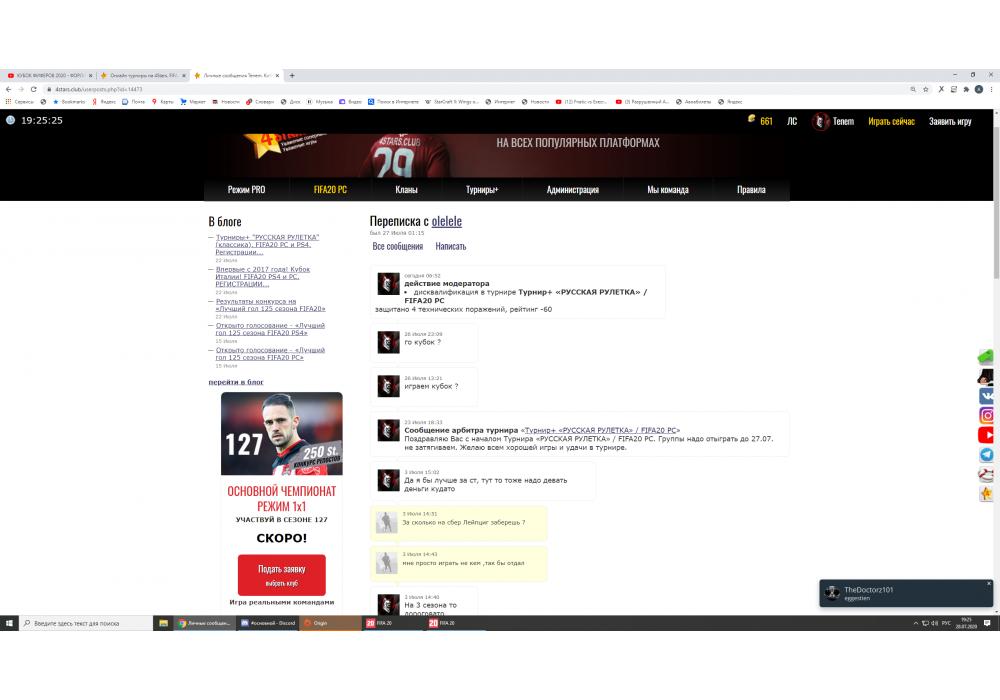Image resolution: width=1000 pixels, height=700 pixels.
Task: Click the gold coin icon beside 661
Action: tap(751, 119)
